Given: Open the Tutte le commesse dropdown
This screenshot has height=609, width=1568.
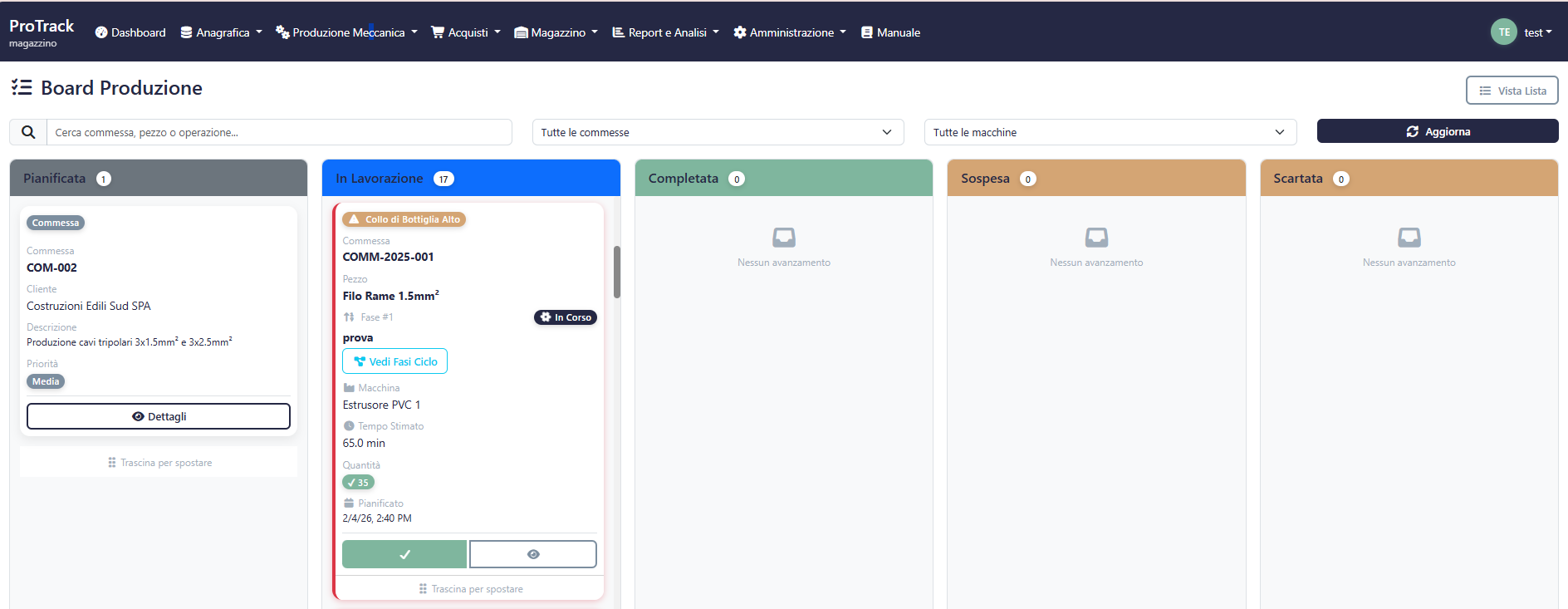Looking at the screenshot, I should coord(718,132).
